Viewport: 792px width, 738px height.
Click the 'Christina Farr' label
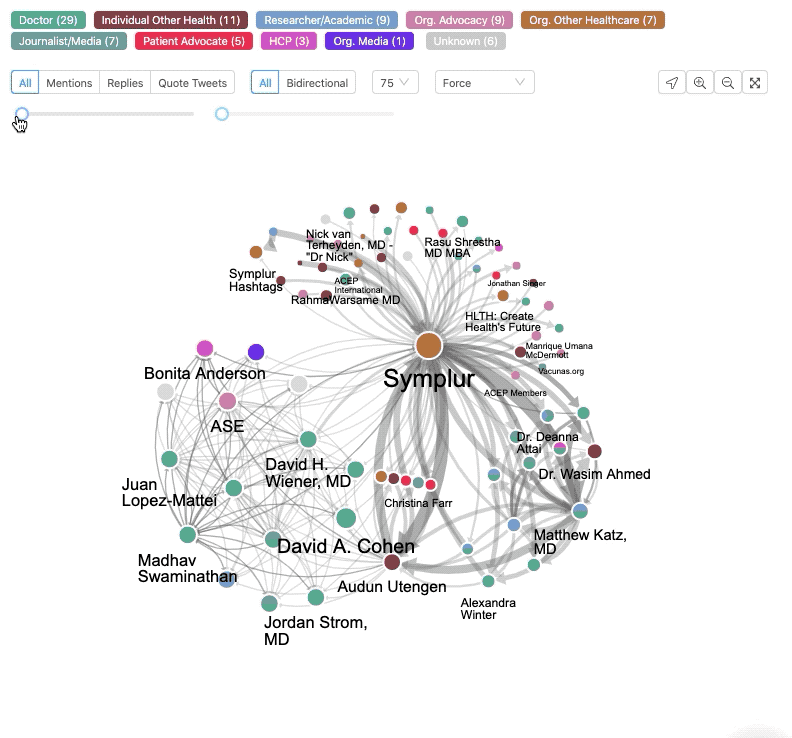tap(418, 503)
